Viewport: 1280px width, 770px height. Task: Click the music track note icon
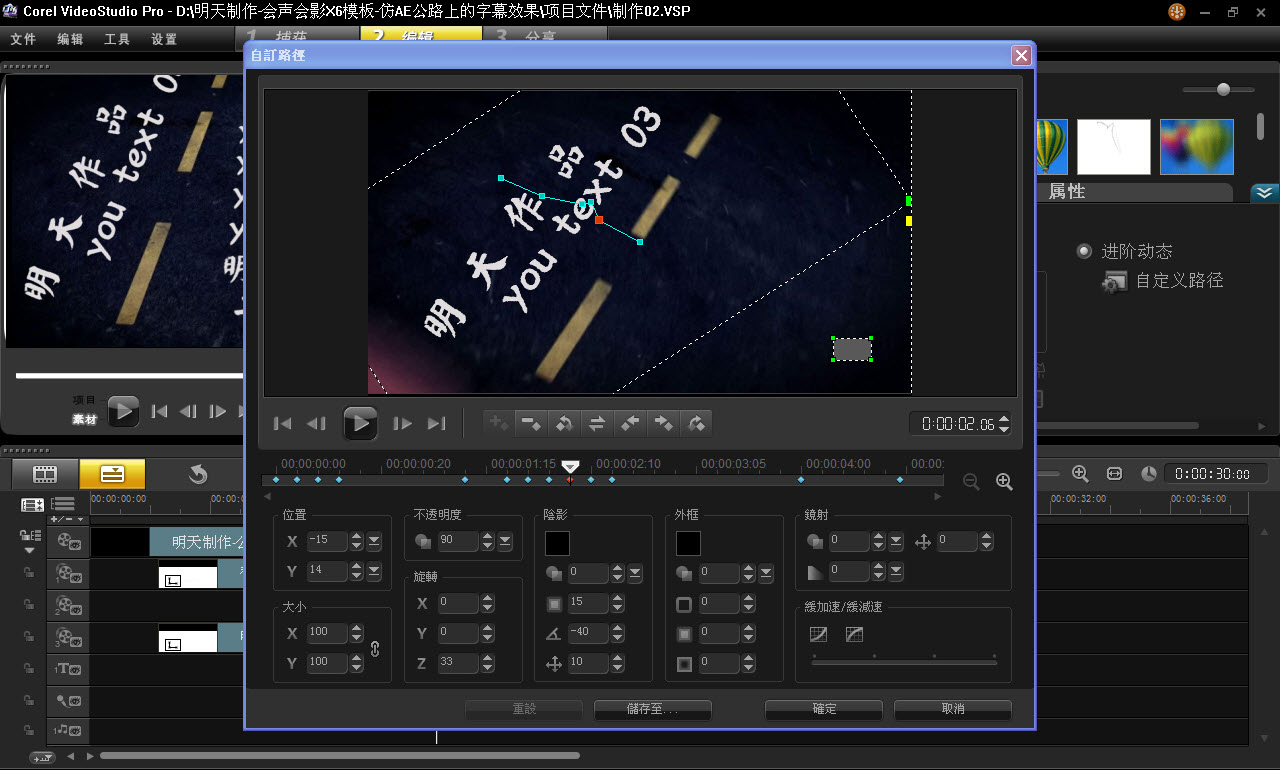click(x=69, y=731)
